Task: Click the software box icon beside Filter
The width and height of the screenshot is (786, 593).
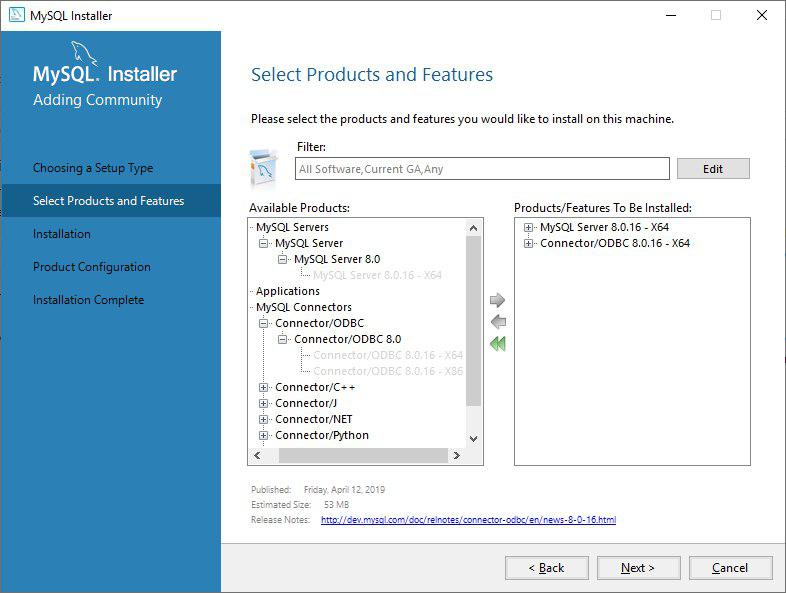Action: [264, 168]
